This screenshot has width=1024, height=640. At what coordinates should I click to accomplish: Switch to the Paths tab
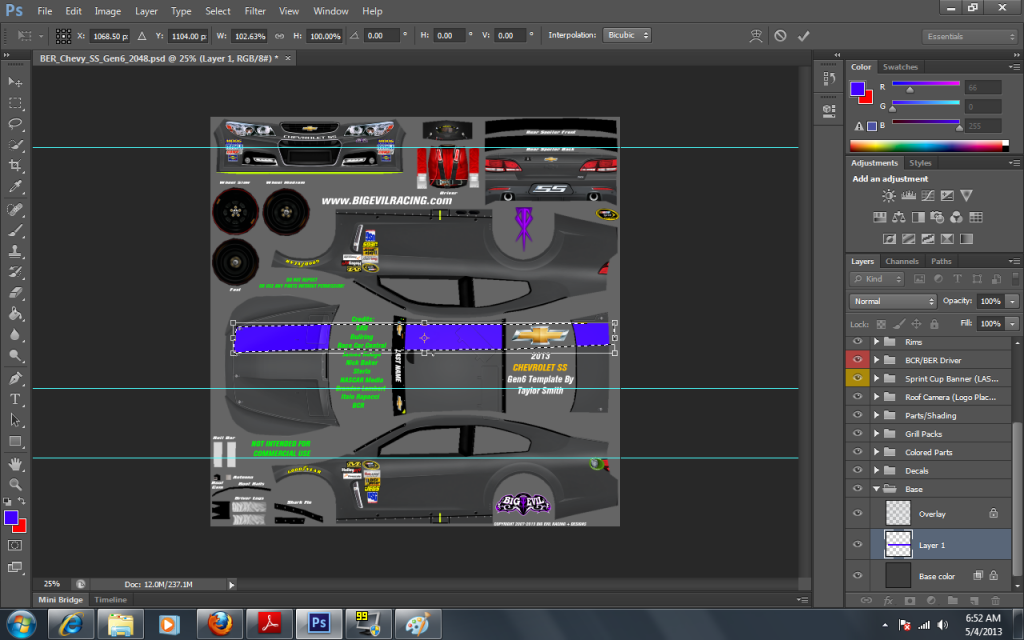[941, 261]
